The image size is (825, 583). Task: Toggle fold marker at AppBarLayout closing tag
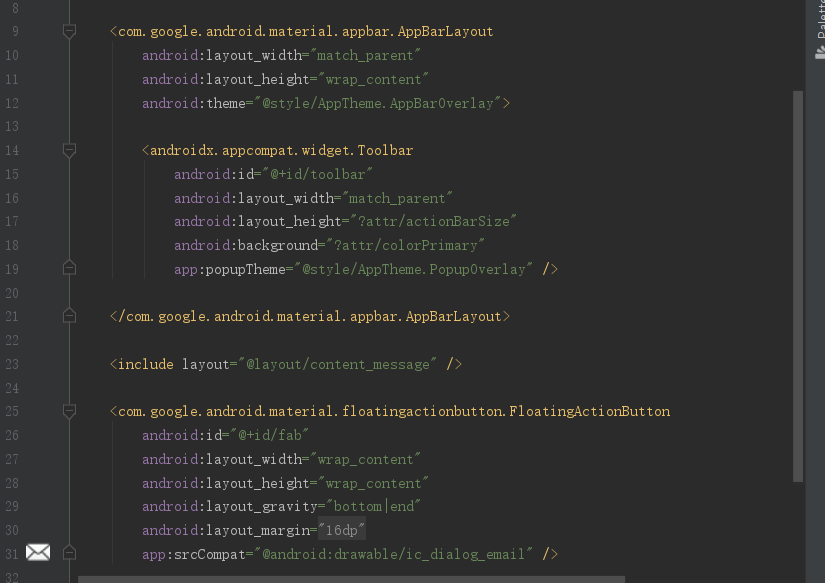[x=69, y=316]
